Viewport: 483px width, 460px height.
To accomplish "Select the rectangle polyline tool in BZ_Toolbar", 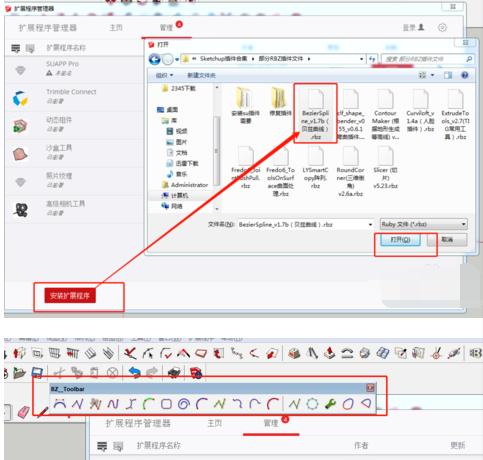I will [x=166, y=404].
